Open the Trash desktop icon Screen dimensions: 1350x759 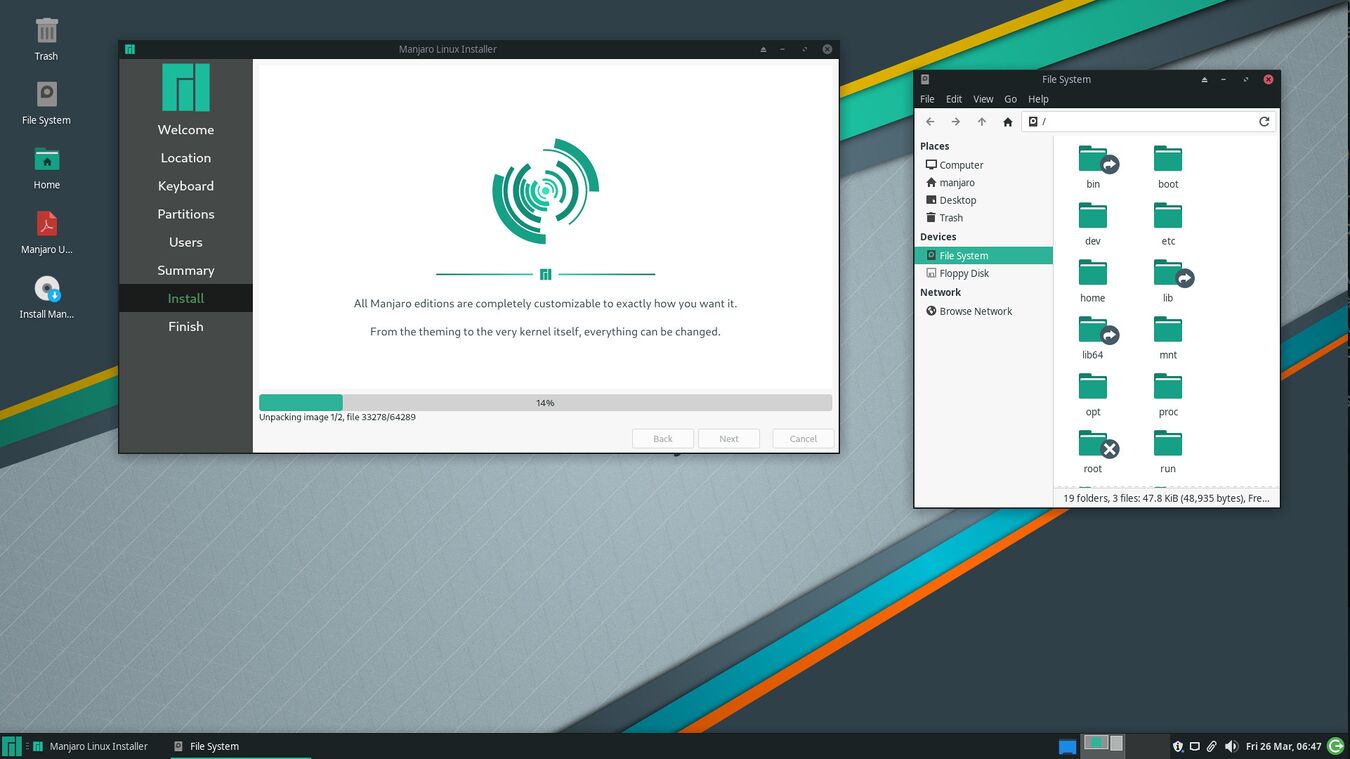coord(46,38)
